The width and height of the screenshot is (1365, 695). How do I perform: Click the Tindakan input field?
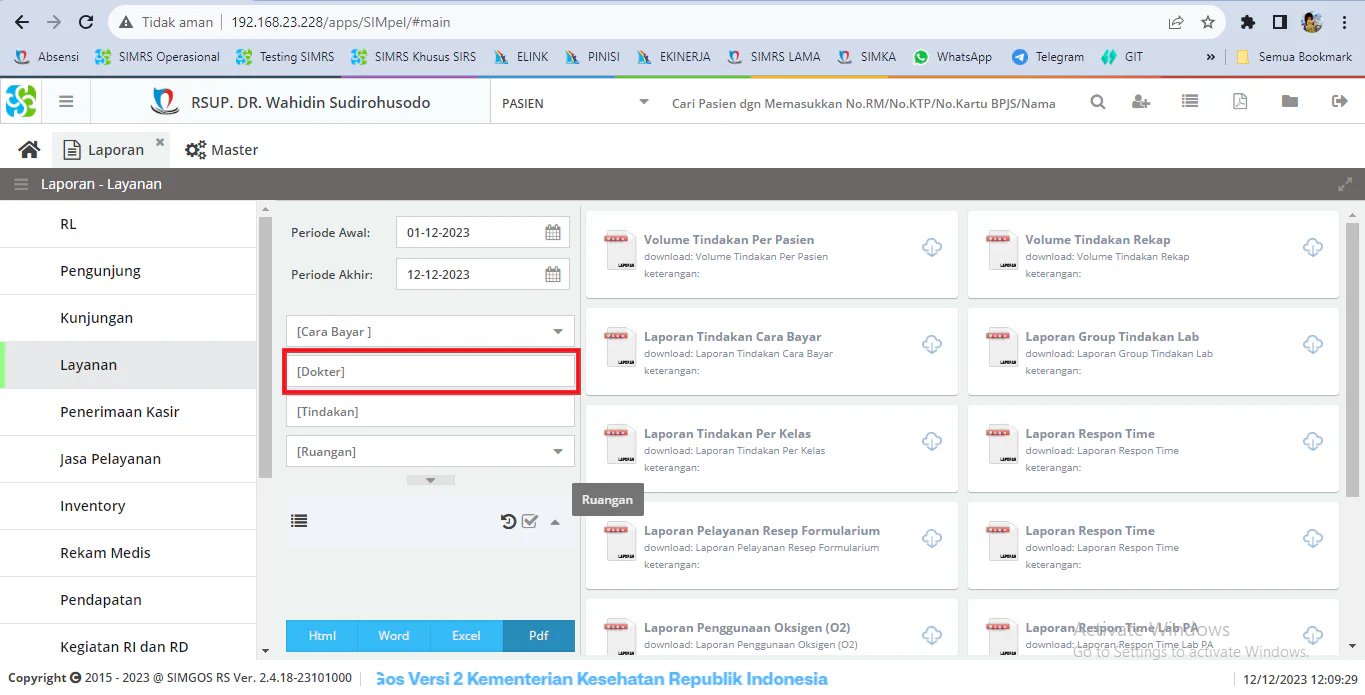coord(430,411)
